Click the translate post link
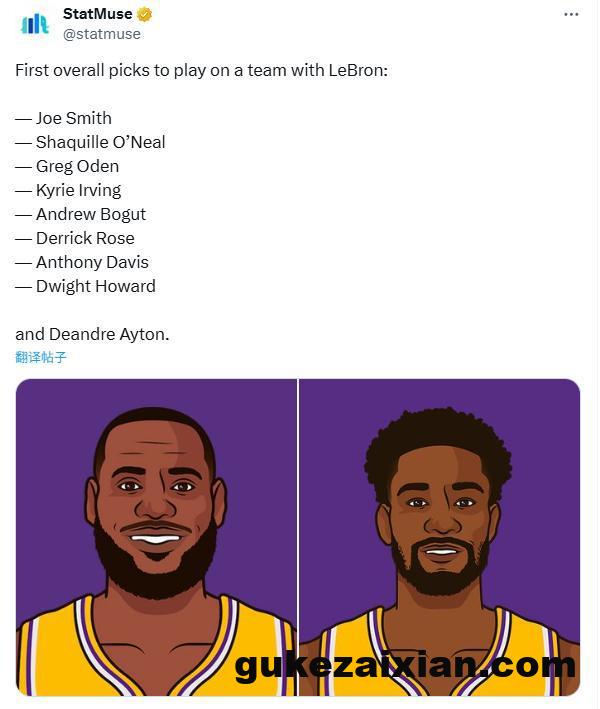Viewport: 600px width, 709px height. (x=41, y=357)
